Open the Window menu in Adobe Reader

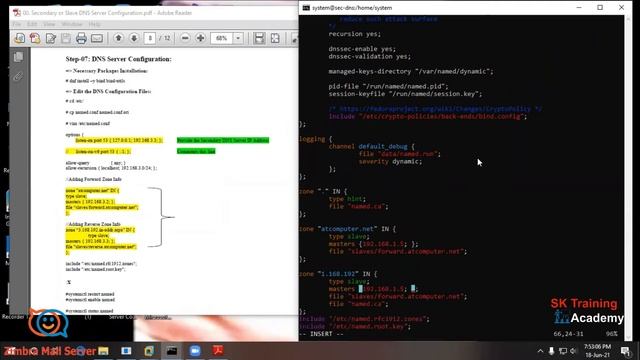tap(72, 24)
